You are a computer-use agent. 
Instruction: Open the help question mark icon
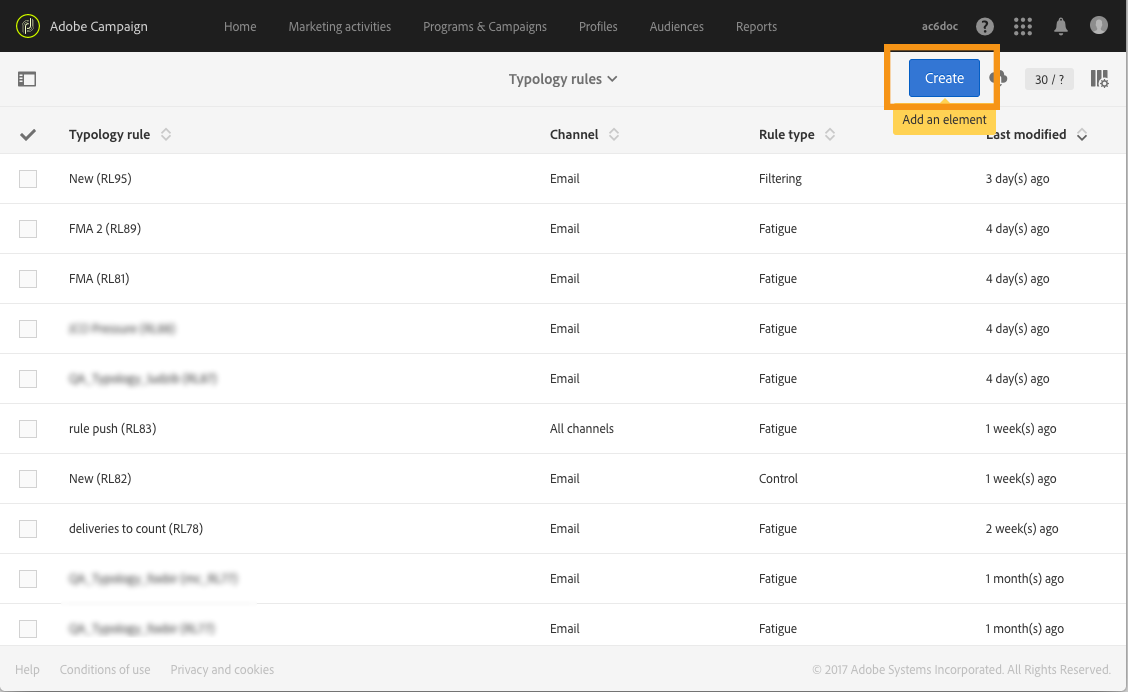(985, 27)
